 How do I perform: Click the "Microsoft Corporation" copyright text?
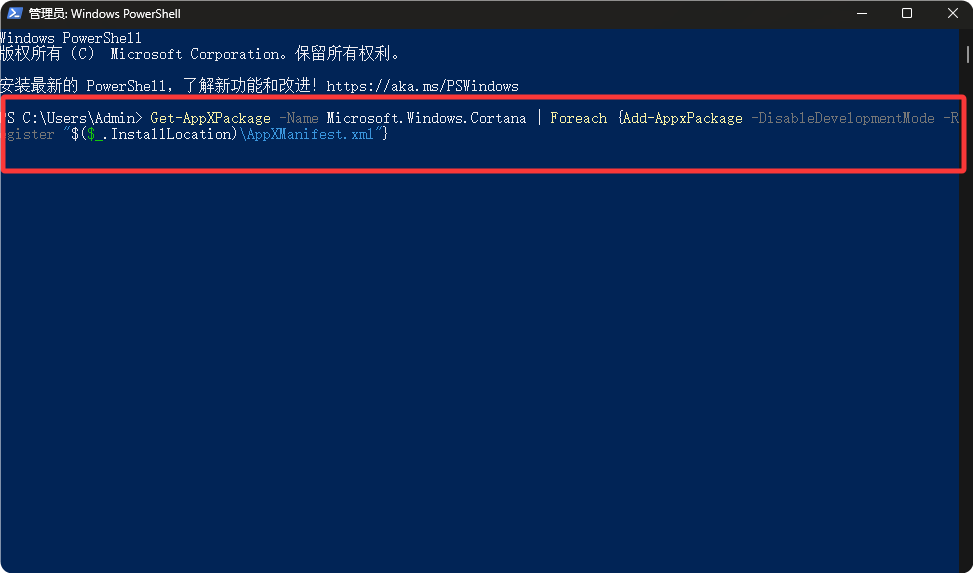point(178,54)
